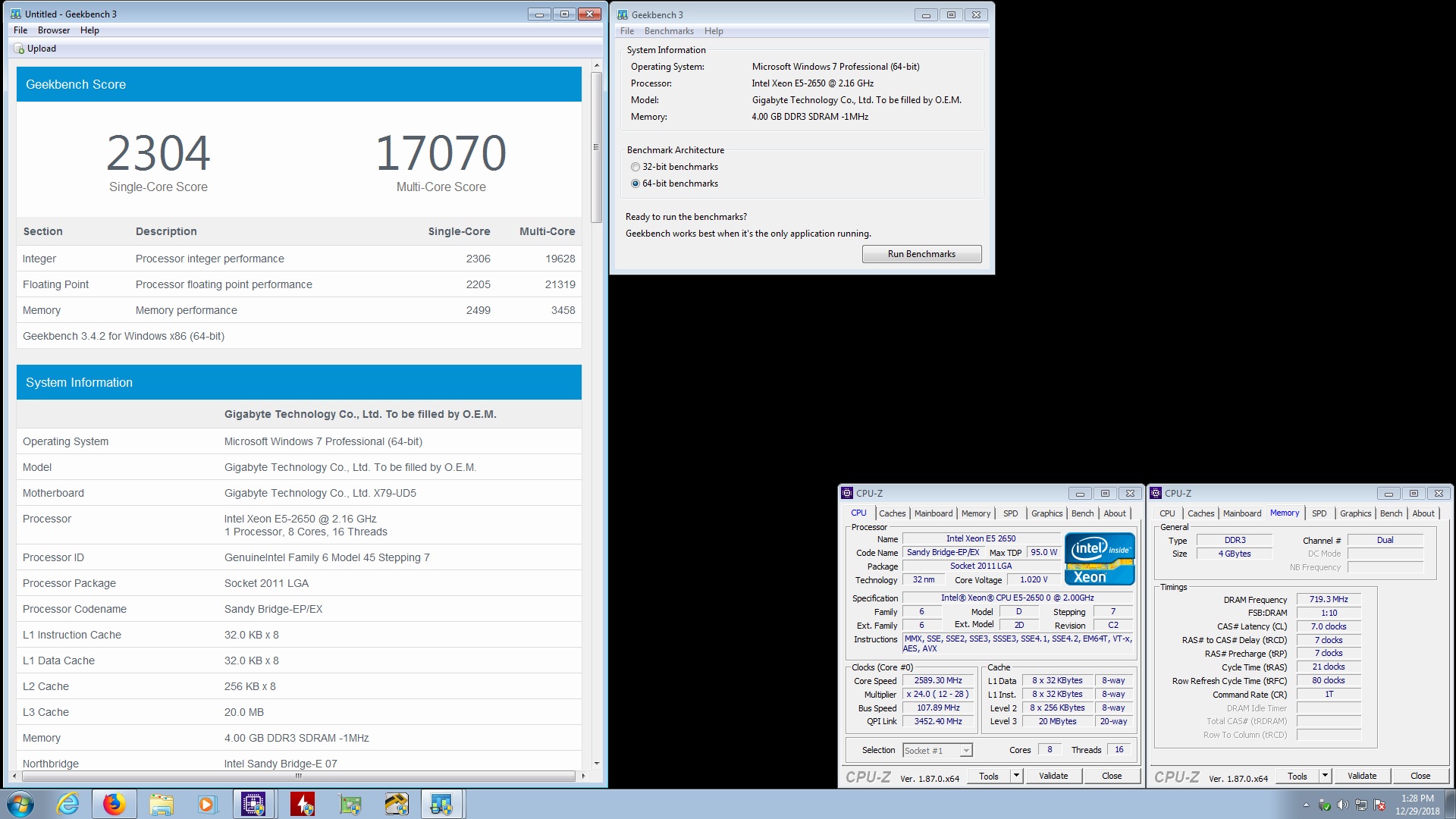Switch to the CPU tab in the CPU-Z Memory window

(1167, 513)
